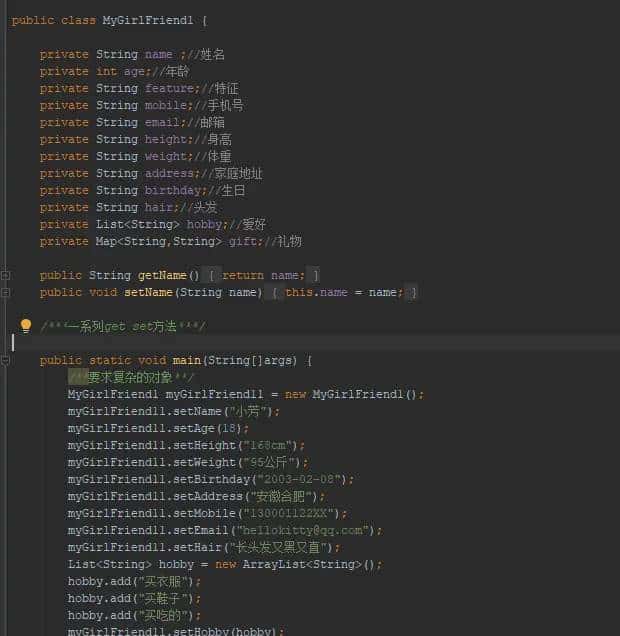Unfold the collapsed '{ return name; }' block

[262, 275]
